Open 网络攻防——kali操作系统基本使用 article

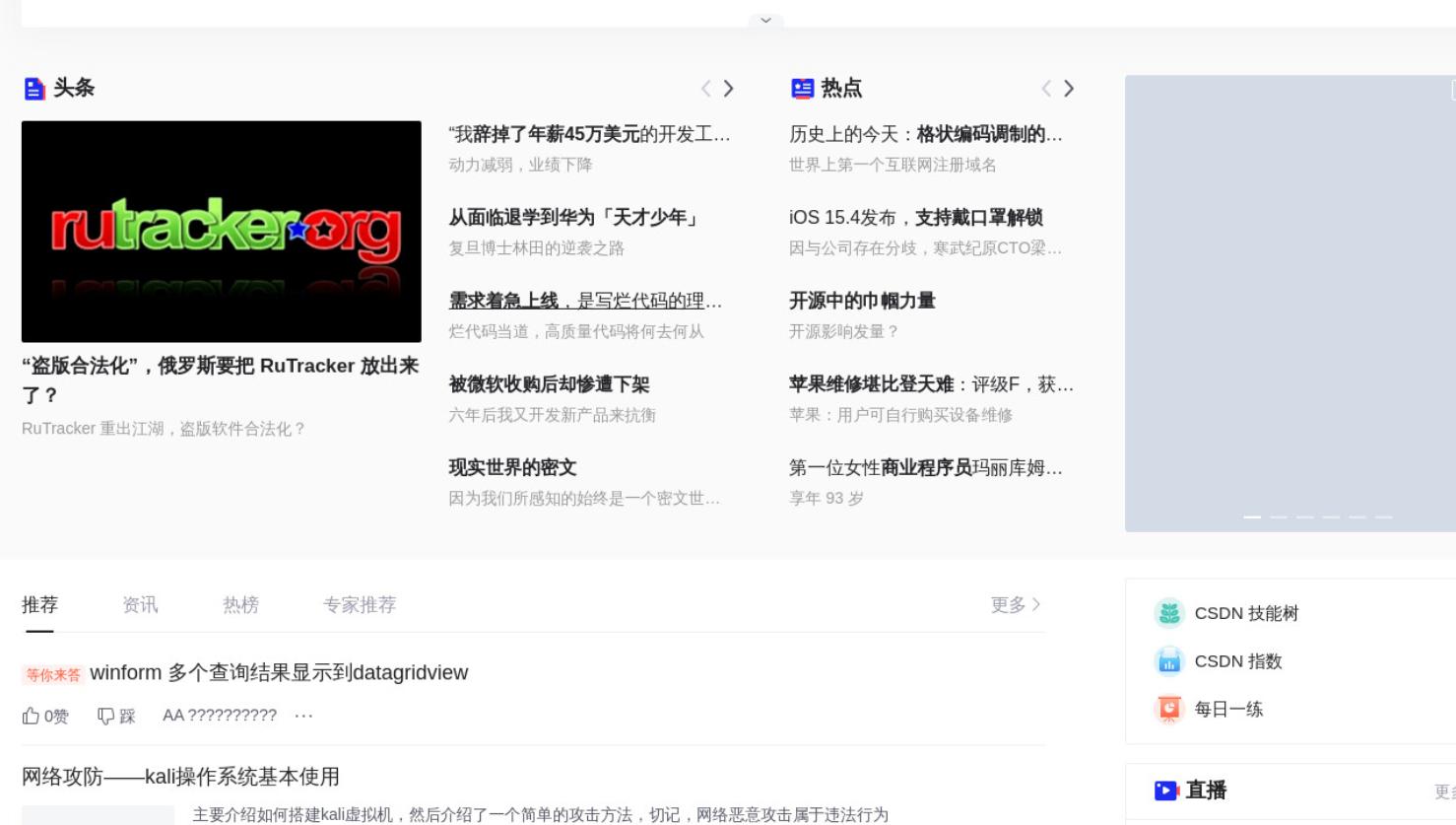tap(180, 777)
